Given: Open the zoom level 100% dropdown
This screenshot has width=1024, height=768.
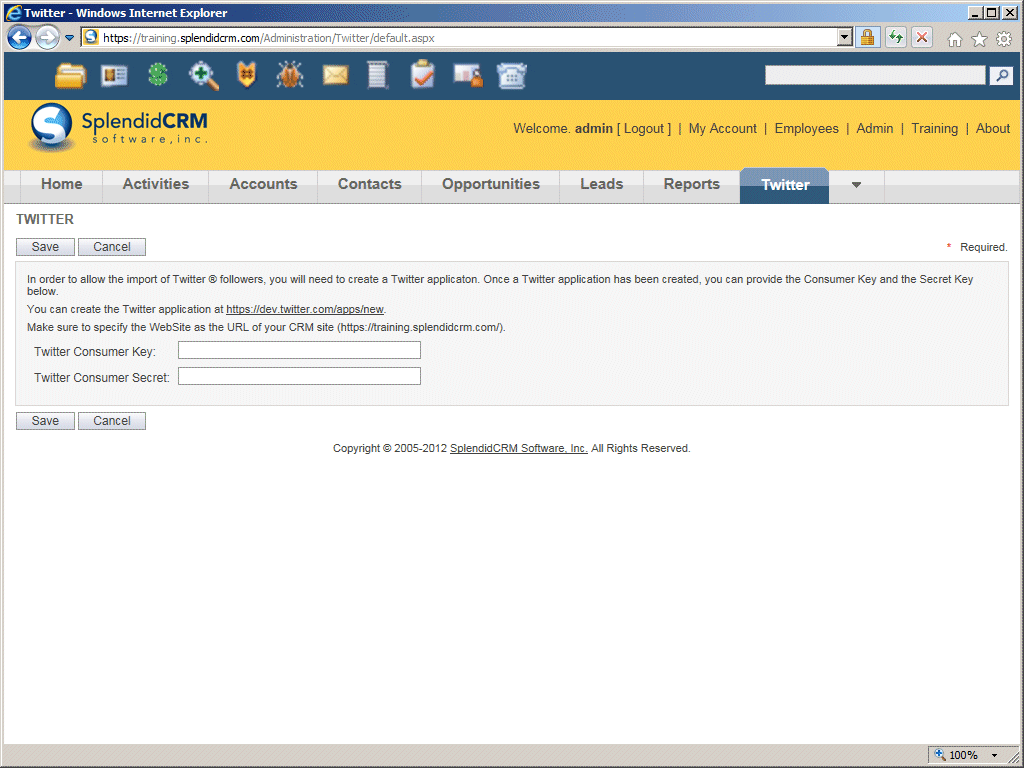Looking at the screenshot, I should click(994, 755).
